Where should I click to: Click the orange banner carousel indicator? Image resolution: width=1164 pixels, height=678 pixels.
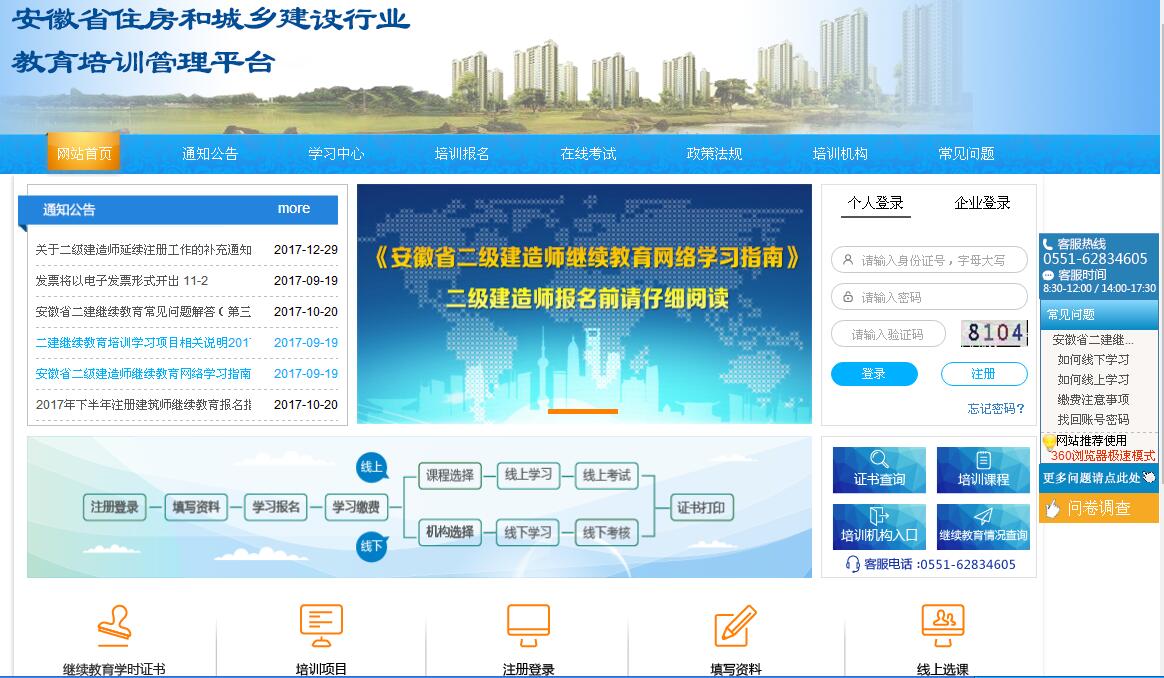583,411
